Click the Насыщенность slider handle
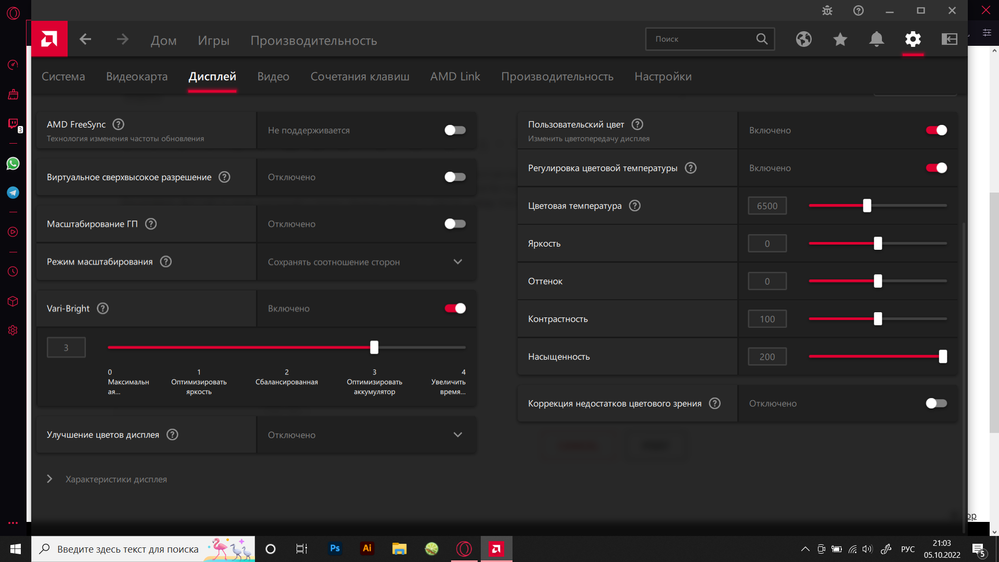The image size is (999, 562). click(x=942, y=356)
